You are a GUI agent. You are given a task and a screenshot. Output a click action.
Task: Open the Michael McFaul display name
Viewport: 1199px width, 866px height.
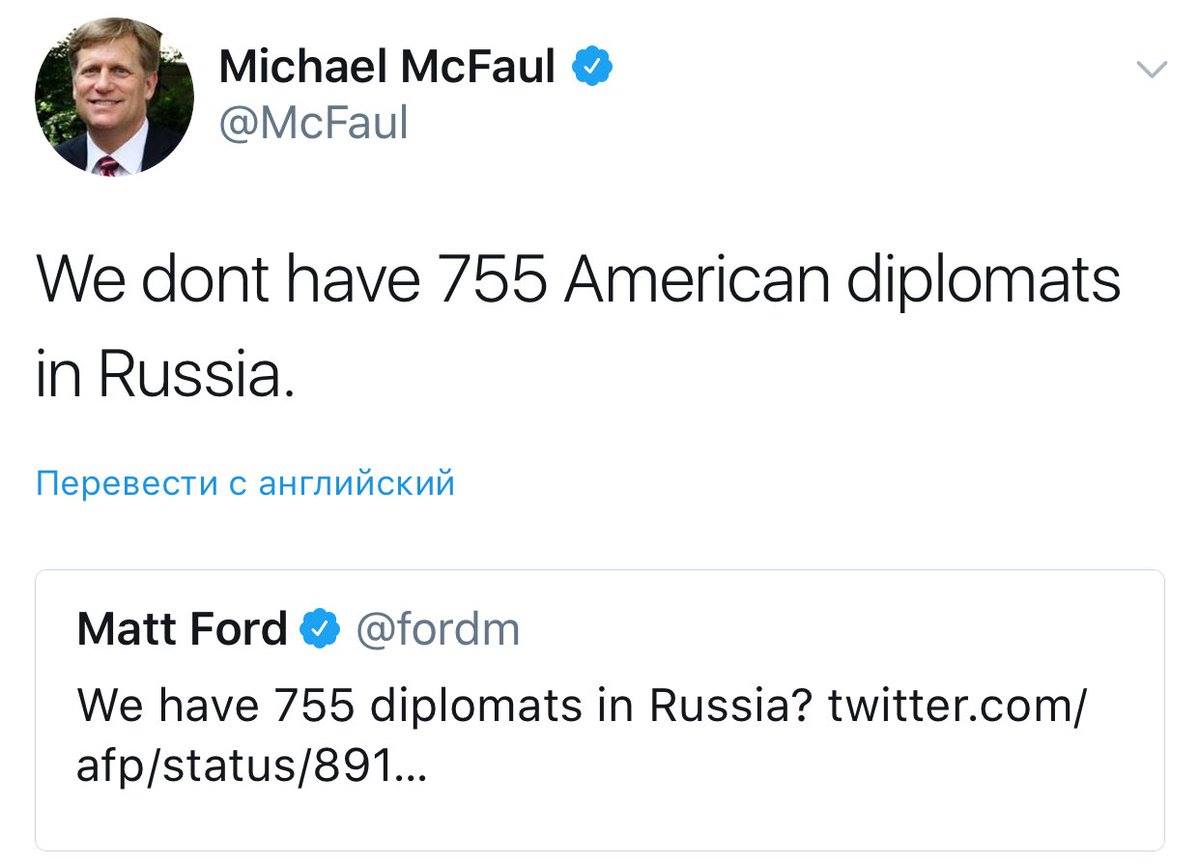click(x=386, y=68)
